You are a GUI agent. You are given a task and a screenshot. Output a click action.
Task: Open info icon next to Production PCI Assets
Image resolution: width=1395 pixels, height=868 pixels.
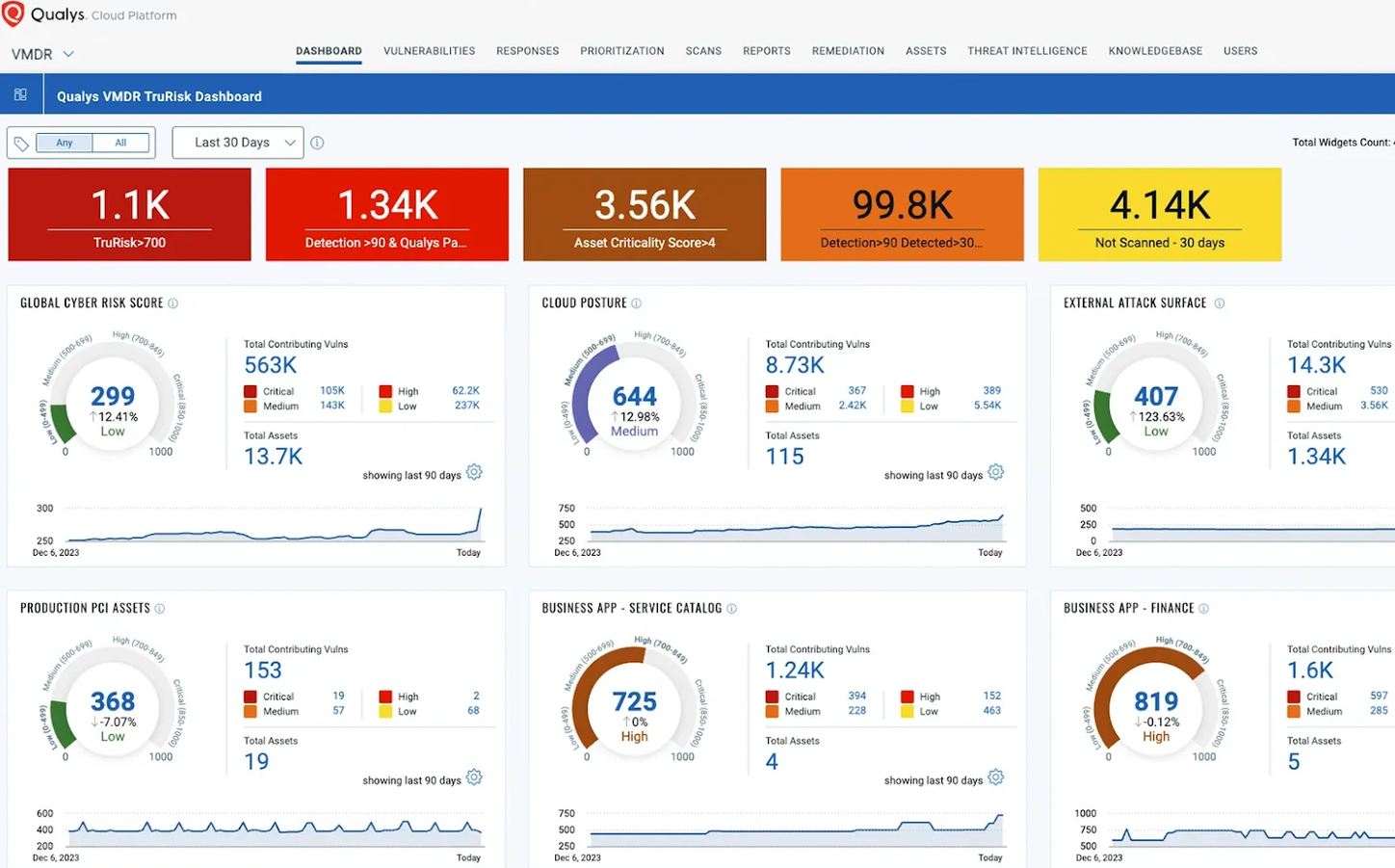tap(160, 609)
